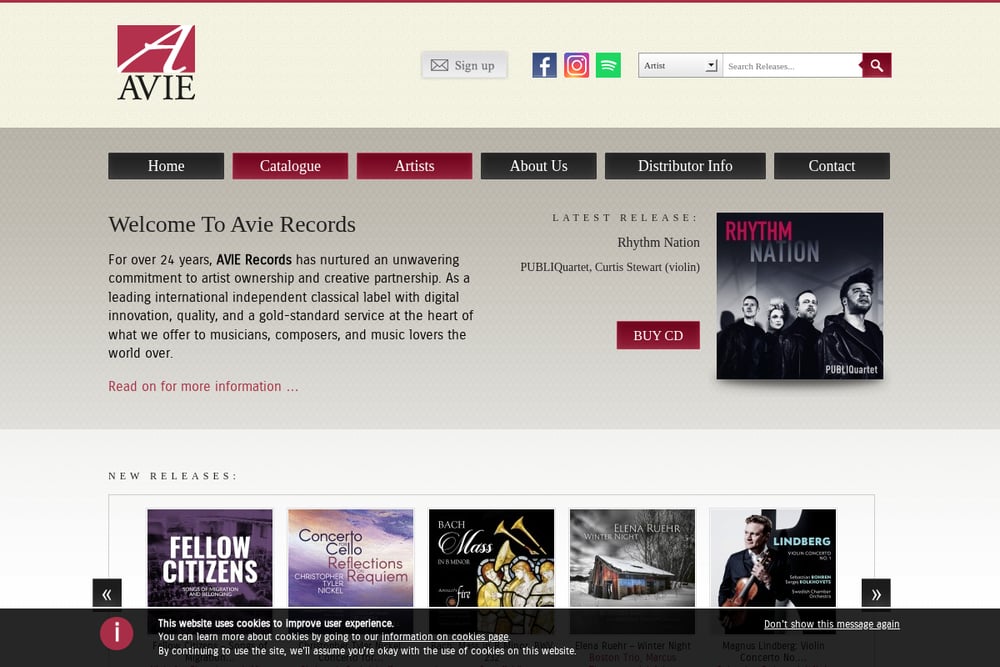Open the About Us menu item
1000x667 pixels.
pos(538,166)
